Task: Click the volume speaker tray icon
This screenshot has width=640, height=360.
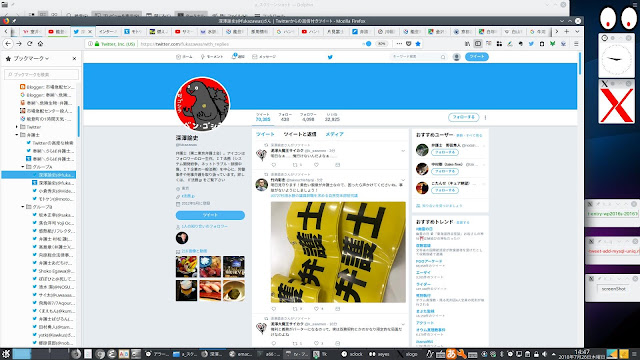Action: coord(544,354)
